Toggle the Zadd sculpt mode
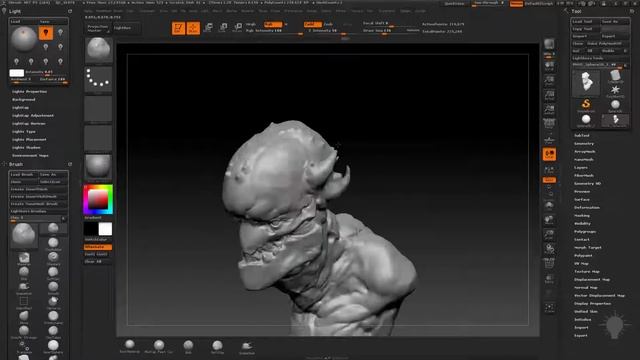This screenshot has height=360, width=640. click(x=313, y=24)
